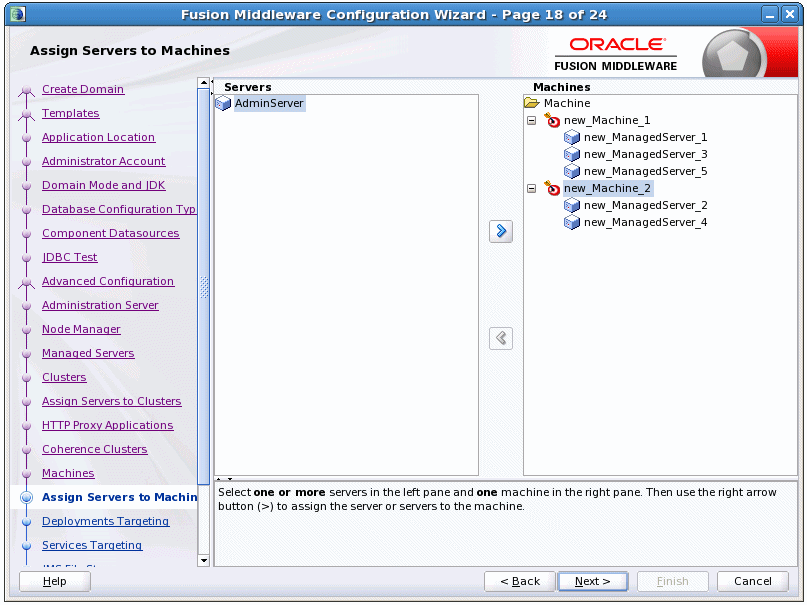Open Assign Servers to Clusters step
This screenshot has width=807, height=605.
(x=112, y=401)
